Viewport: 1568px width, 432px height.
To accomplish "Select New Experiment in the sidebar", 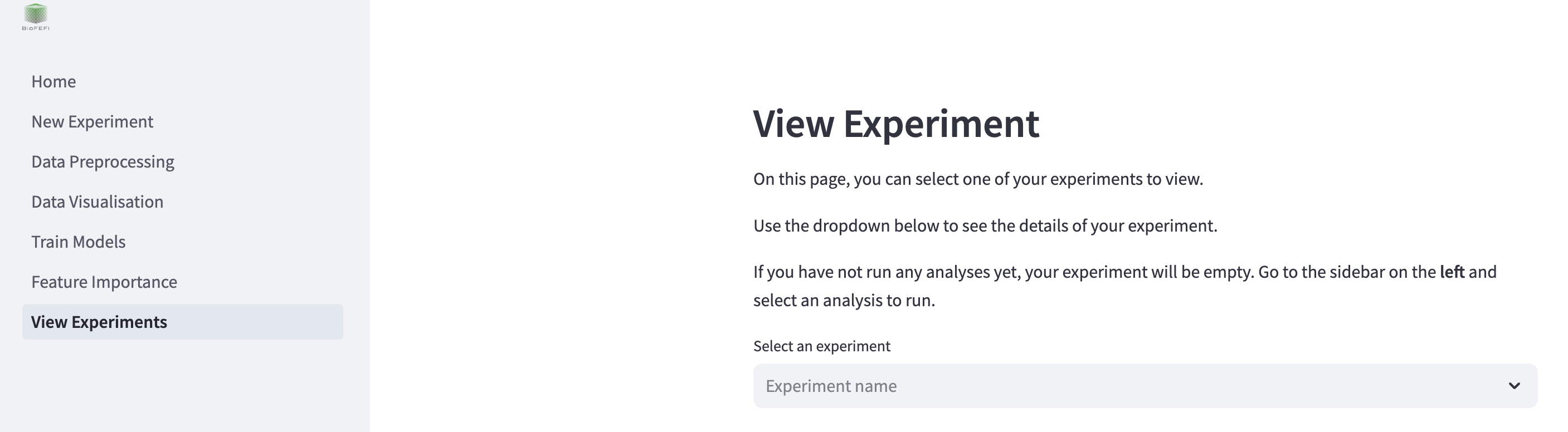I will coord(92,121).
